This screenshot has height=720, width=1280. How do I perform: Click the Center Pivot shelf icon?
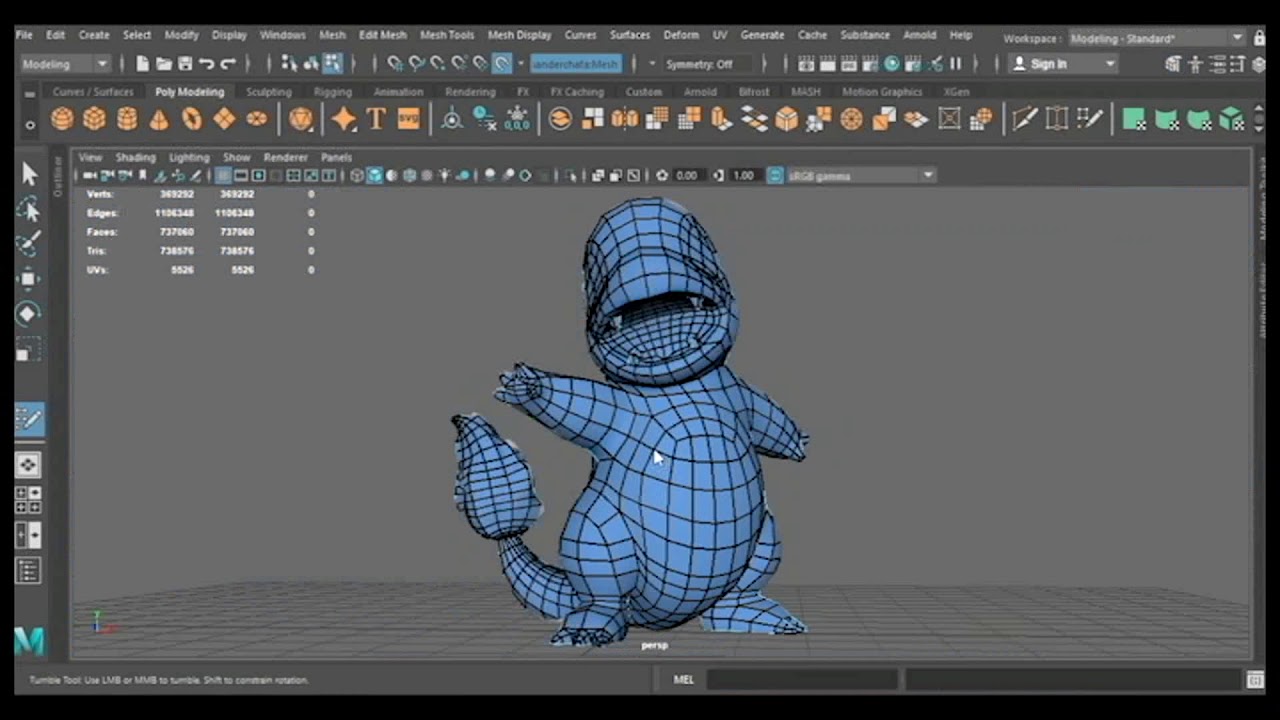pyautogui.click(x=452, y=119)
